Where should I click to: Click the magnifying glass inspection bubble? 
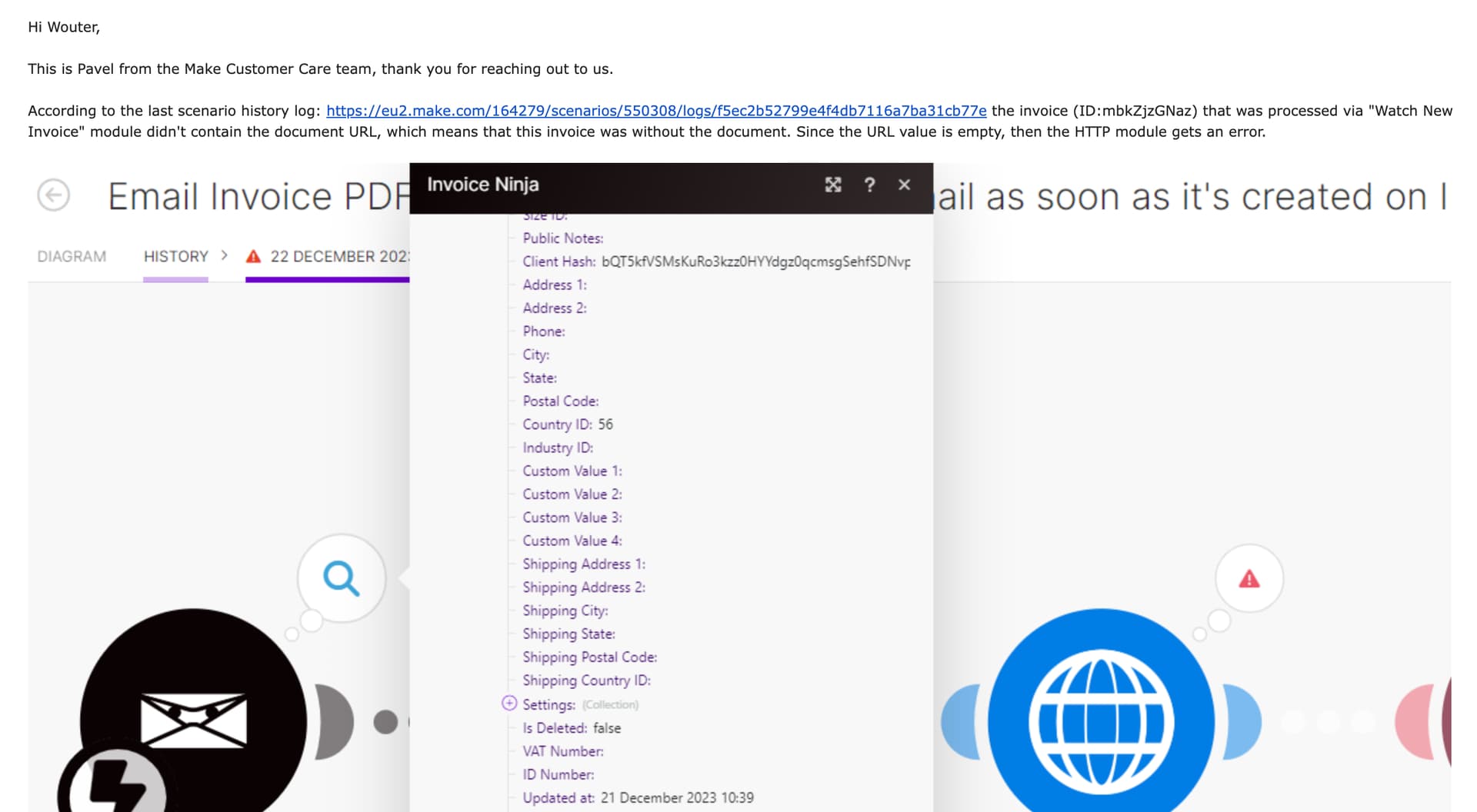[341, 578]
